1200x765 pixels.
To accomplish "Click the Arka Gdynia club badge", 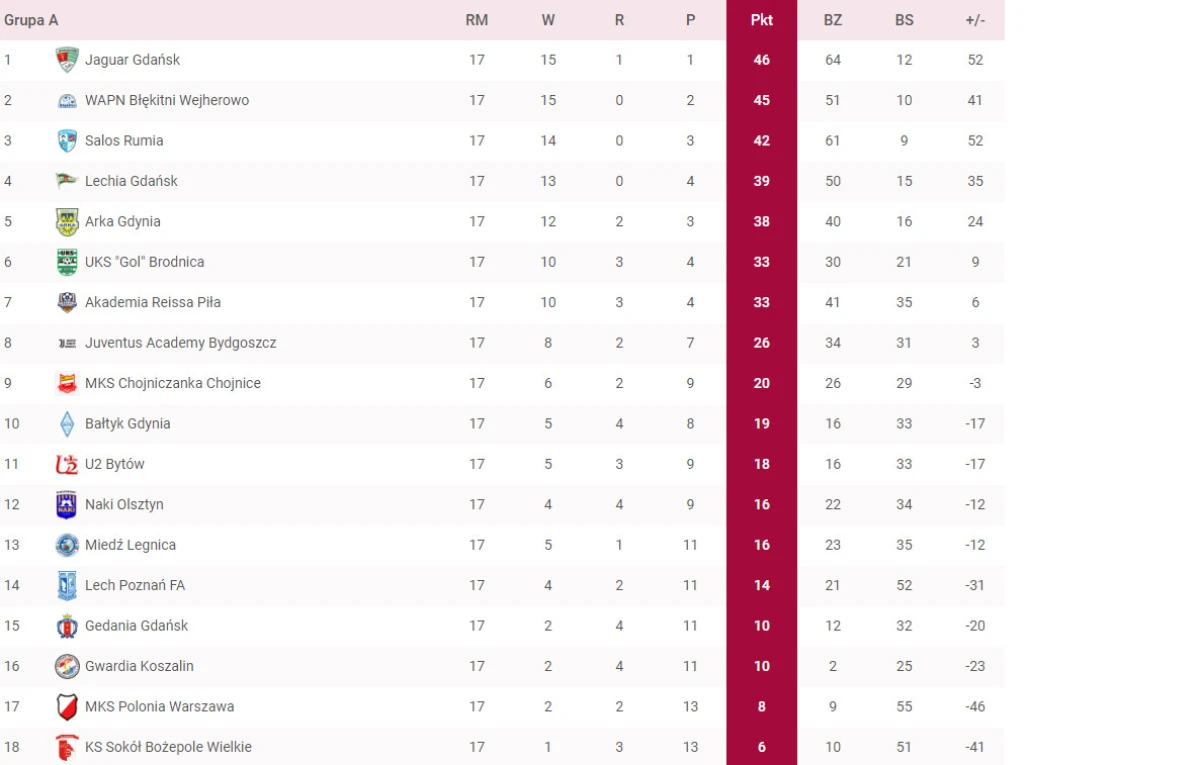I will pyautogui.click(x=67, y=222).
